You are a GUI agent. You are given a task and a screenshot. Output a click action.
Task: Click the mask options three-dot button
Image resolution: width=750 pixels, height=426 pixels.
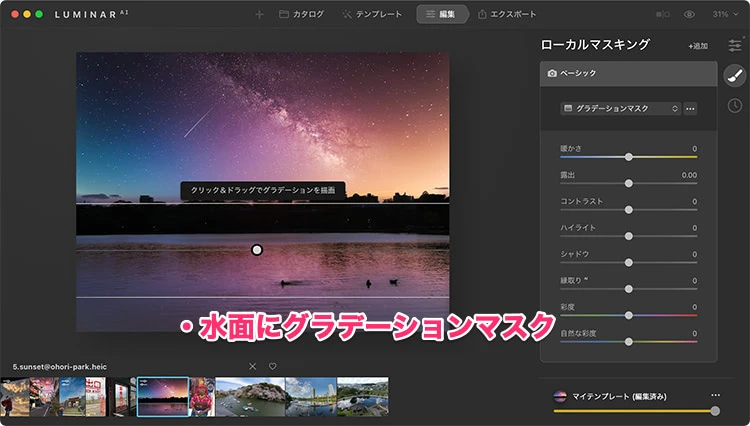[x=690, y=108]
